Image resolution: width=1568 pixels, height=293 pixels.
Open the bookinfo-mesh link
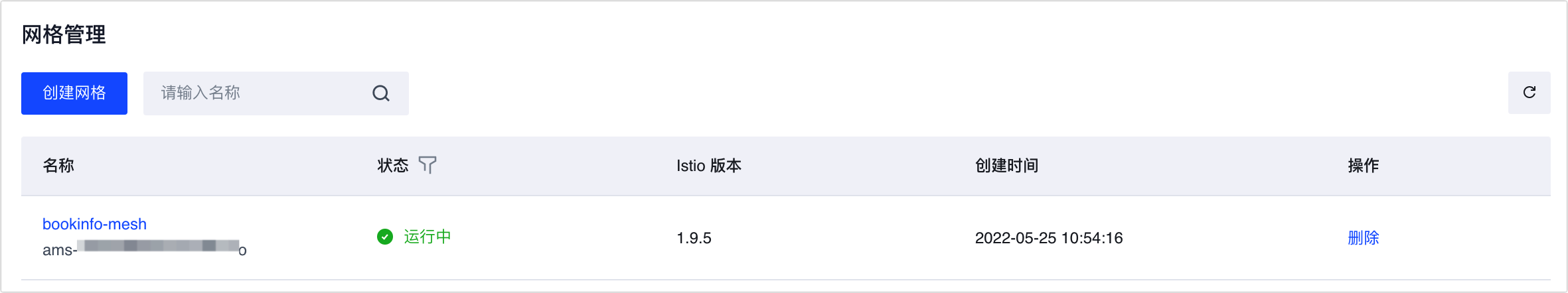coord(94,224)
